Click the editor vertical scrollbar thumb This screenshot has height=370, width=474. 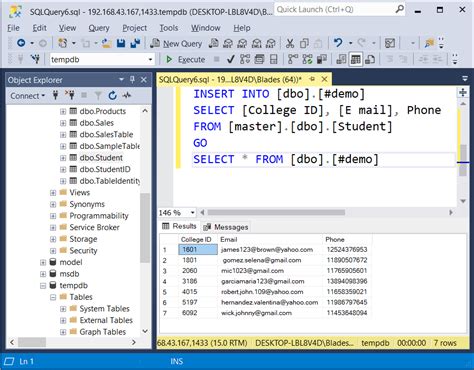pyautogui.click(x=463, y=160)
